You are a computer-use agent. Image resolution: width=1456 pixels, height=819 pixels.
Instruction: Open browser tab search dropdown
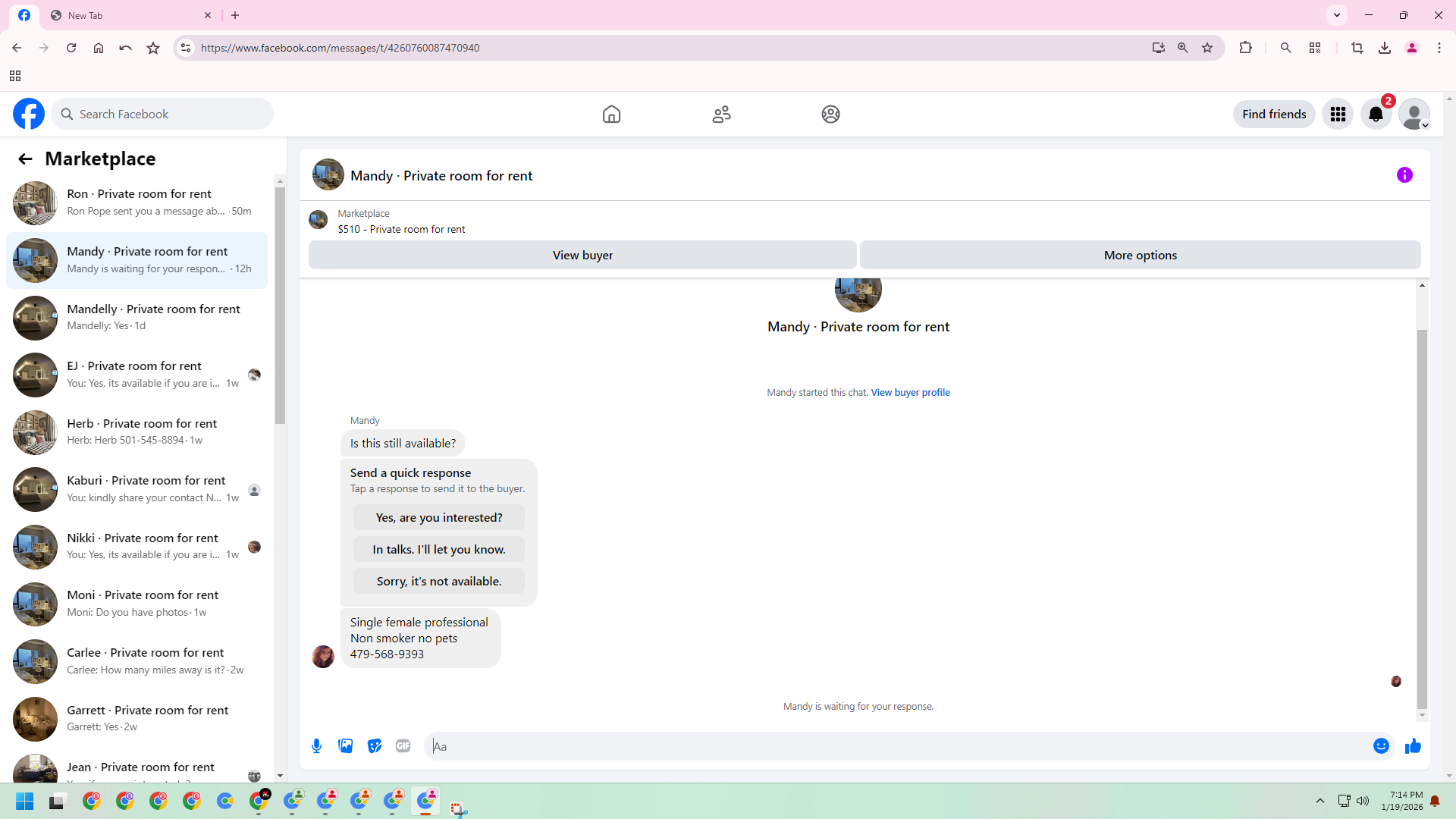[x=1337, y=15]
